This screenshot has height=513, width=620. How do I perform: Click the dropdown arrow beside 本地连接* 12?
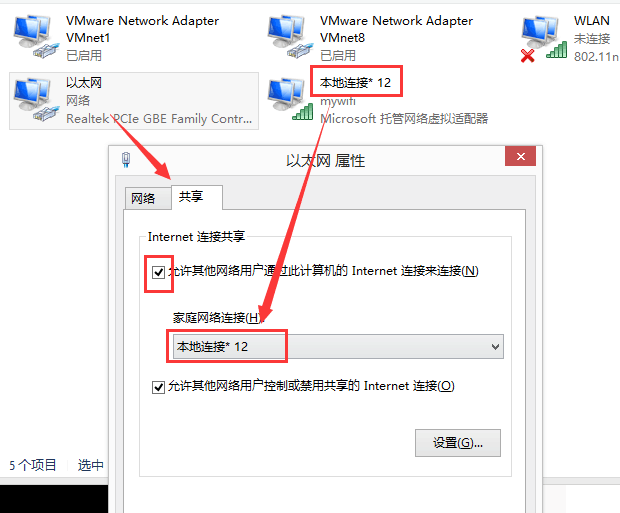click(495, 347)
